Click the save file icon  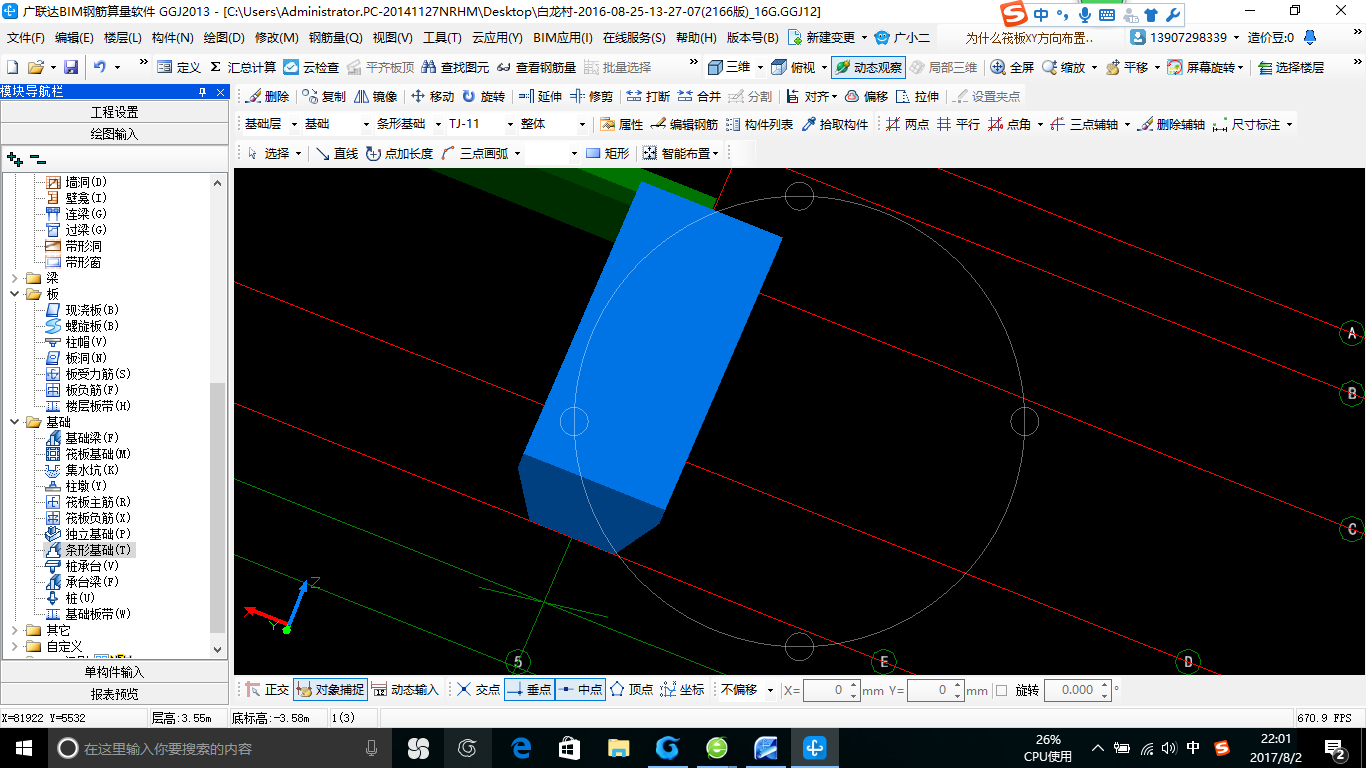click(71, 67)
